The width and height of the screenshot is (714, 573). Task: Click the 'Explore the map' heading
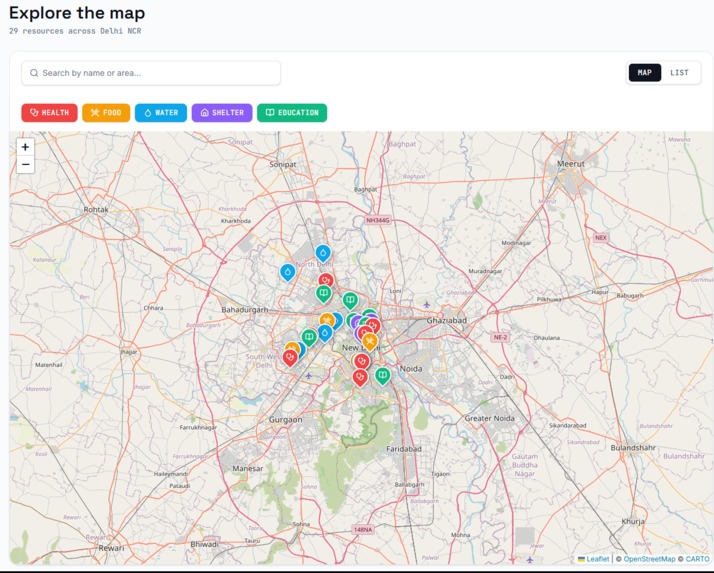[77, 13]
